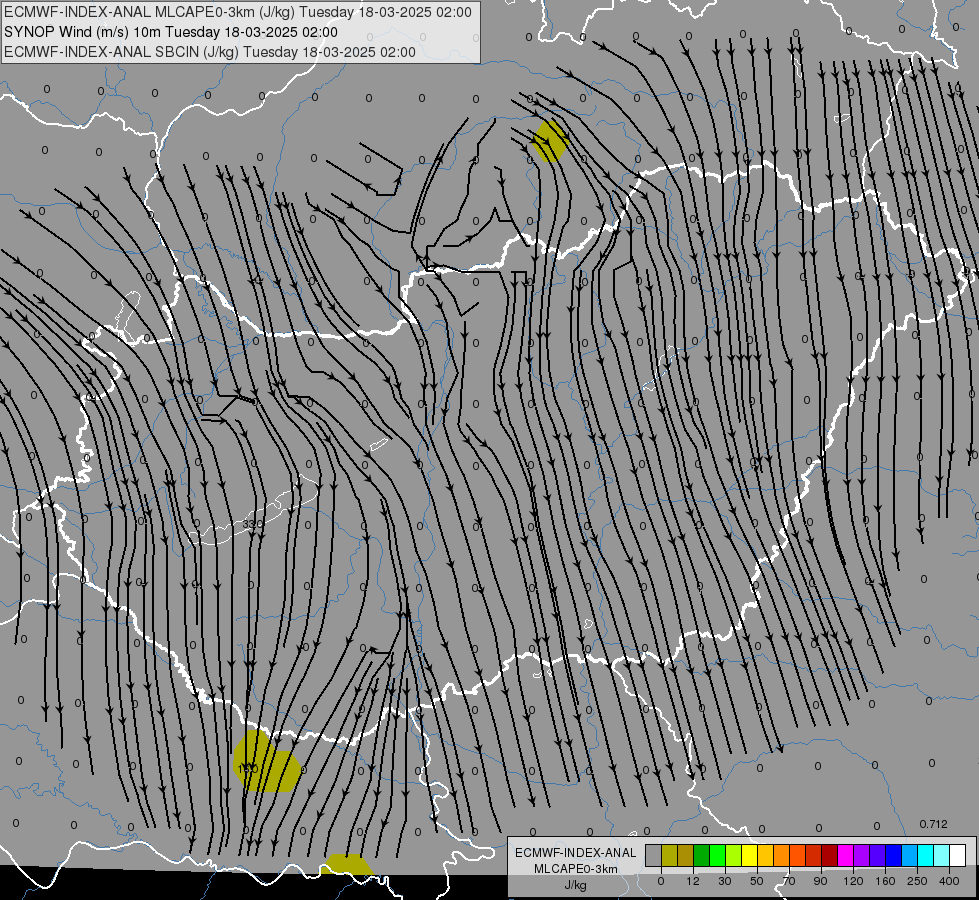The height and width of the screenshot is (900, 979).
Task: Click the 150 label in the olive patch
Action: pyautogui.click(x=248, y=769)
